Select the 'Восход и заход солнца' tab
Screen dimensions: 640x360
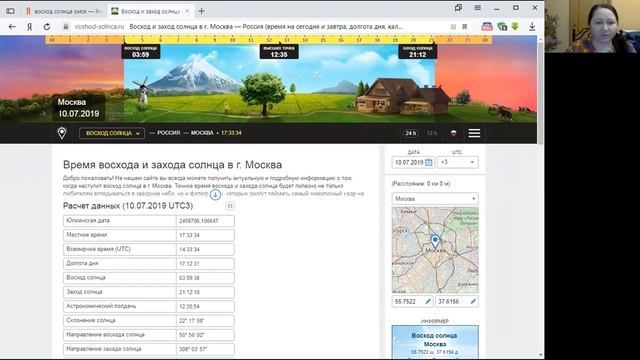150,11
